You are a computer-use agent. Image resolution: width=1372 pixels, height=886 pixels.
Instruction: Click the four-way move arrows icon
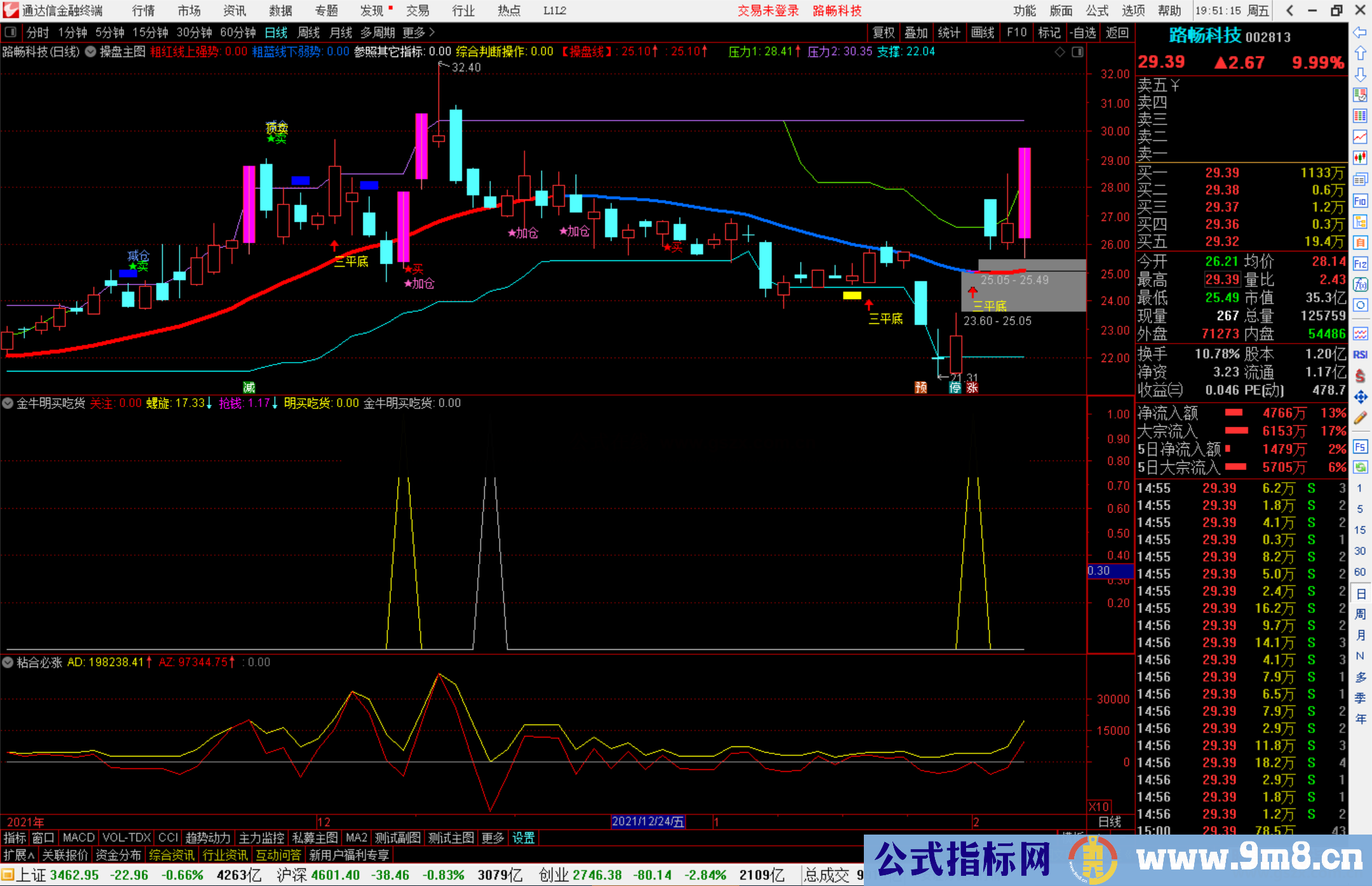tap(1360, 398)
